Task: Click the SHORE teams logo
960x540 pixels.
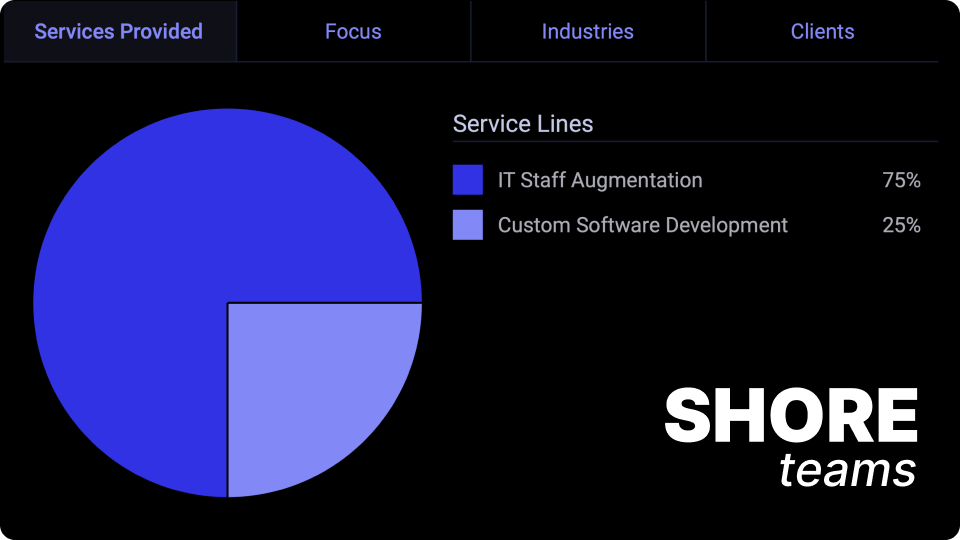Action: [x=790, y=438]
